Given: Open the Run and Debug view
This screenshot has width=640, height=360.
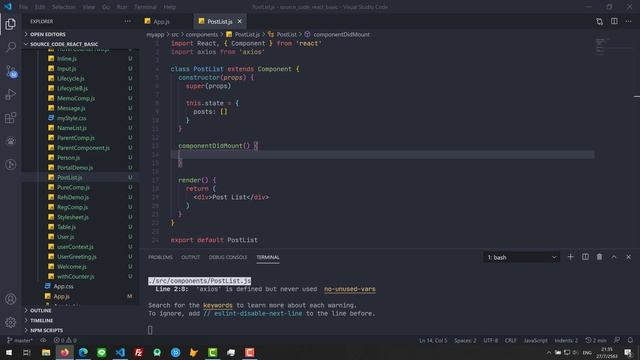Looking at the screenshot, I should coord(11,94).
